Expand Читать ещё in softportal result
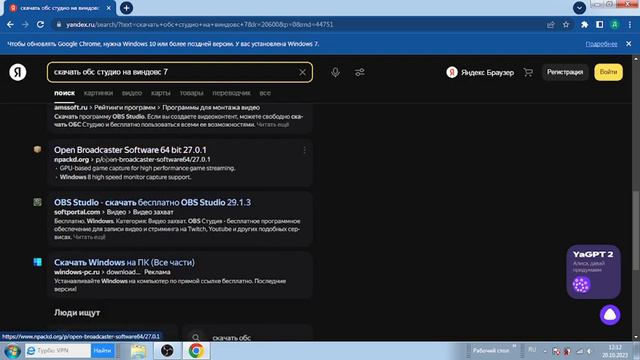Viewport: 640px width, 360px height. pos(89,237)
